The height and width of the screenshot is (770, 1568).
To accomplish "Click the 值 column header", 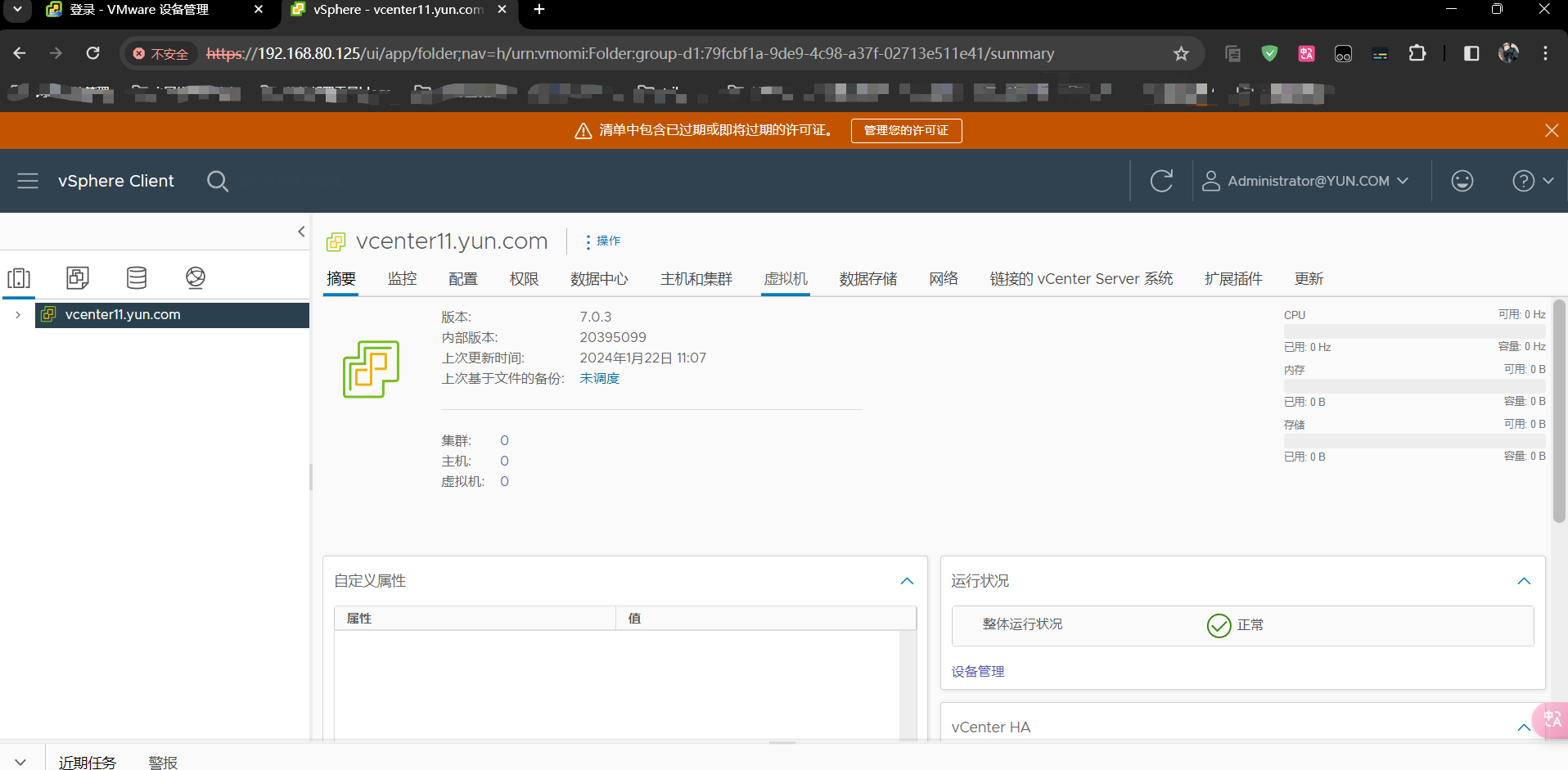I will [765, 619].
